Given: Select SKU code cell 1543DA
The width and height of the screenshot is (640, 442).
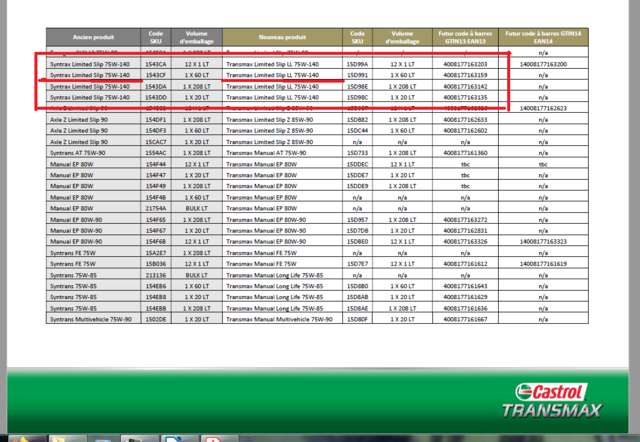Looking at the screenshot, I should (156, 87).
